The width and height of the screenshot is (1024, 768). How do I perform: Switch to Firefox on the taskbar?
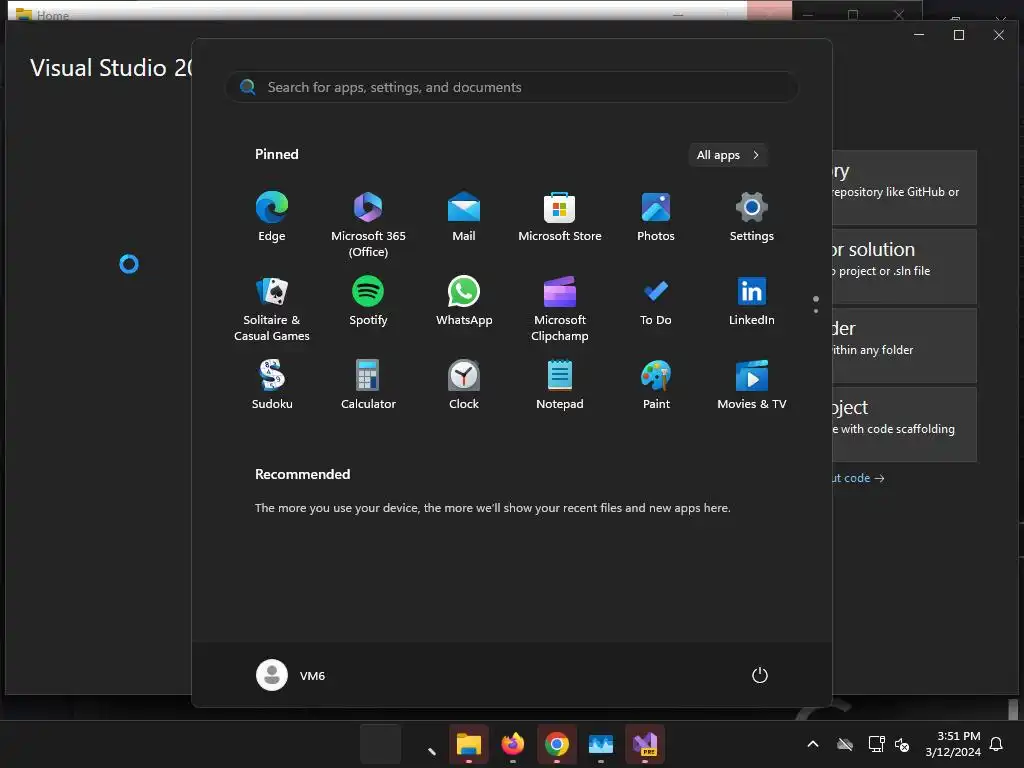point(513,744)
